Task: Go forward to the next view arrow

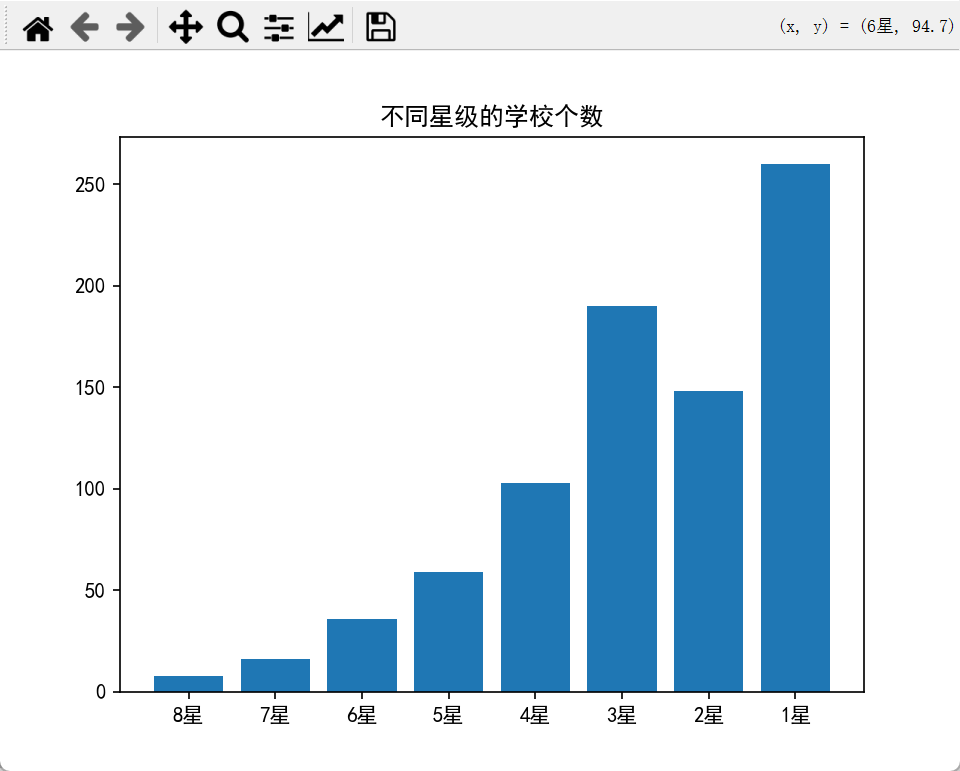Action: [130, 28]
